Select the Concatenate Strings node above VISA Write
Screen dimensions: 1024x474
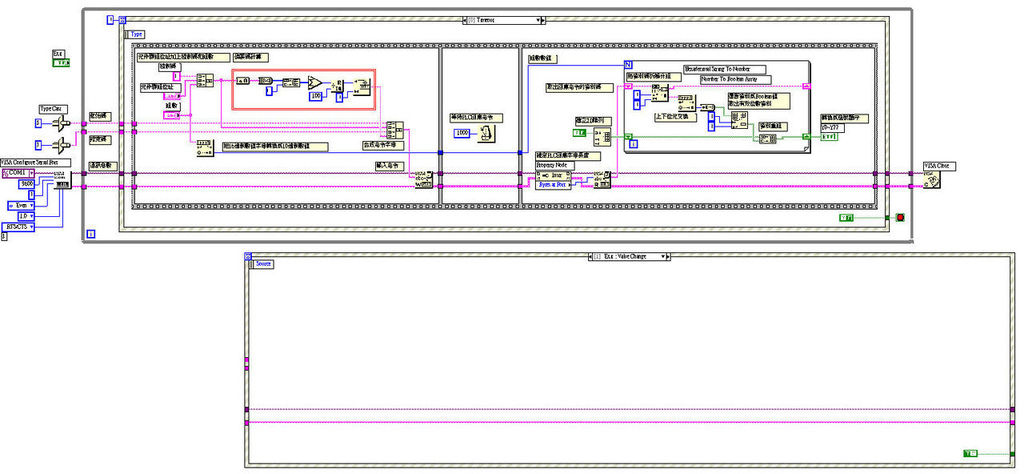coord(394,129)
